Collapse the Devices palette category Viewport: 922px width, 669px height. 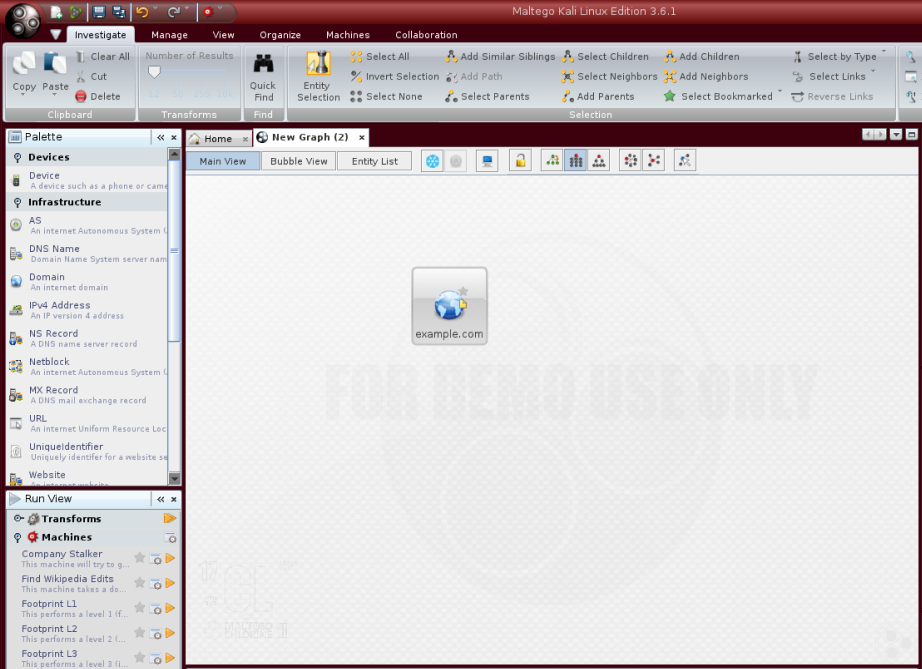click(18, 157)
